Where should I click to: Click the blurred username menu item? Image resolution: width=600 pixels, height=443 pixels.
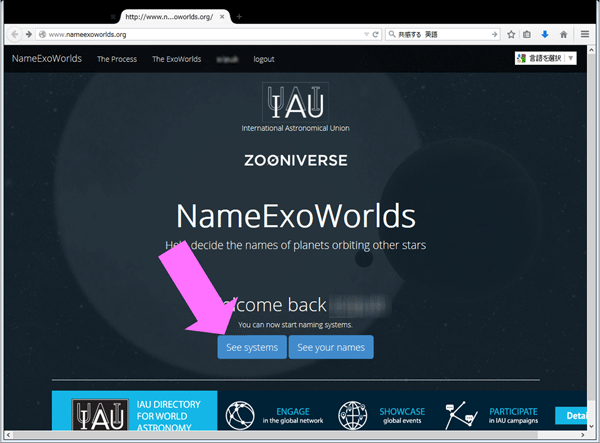click(227, 59)
